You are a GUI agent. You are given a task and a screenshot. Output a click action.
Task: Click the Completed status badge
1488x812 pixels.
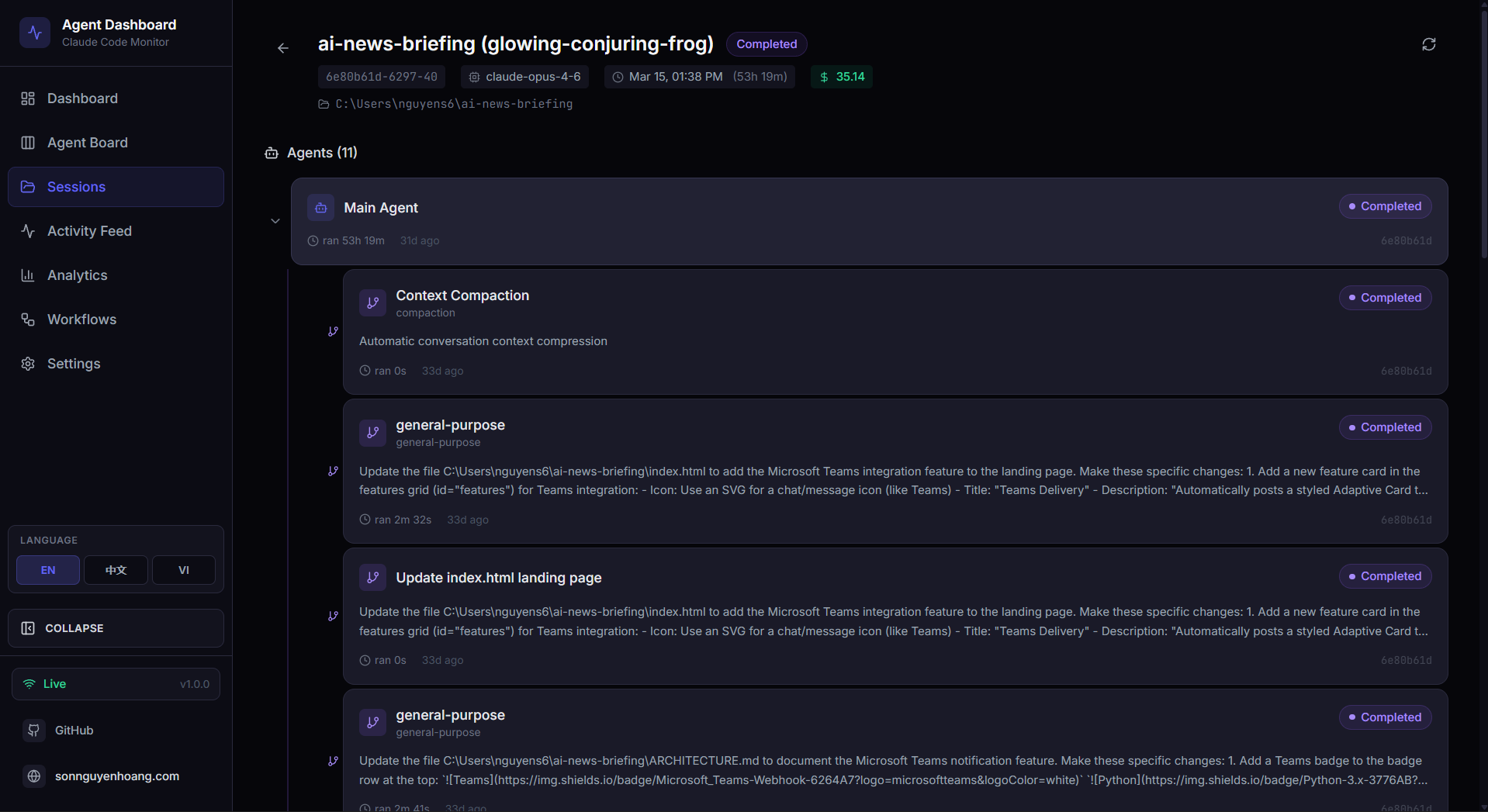[766, 44]
